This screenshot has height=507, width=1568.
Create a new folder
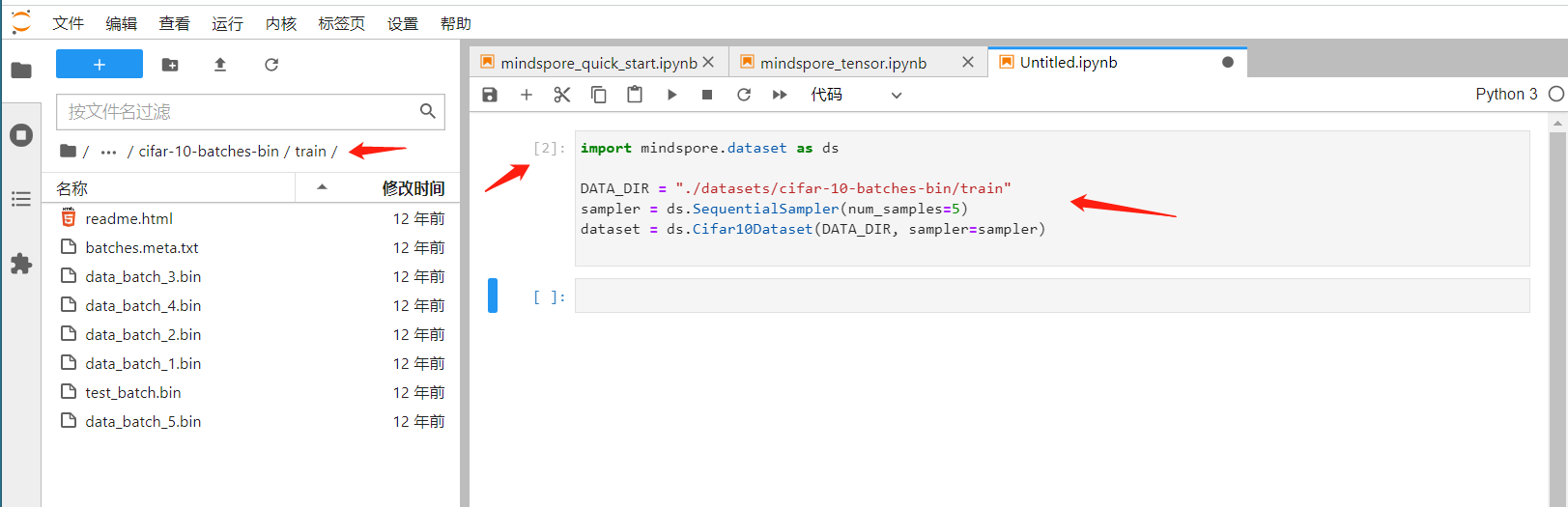tap(170, 65)
